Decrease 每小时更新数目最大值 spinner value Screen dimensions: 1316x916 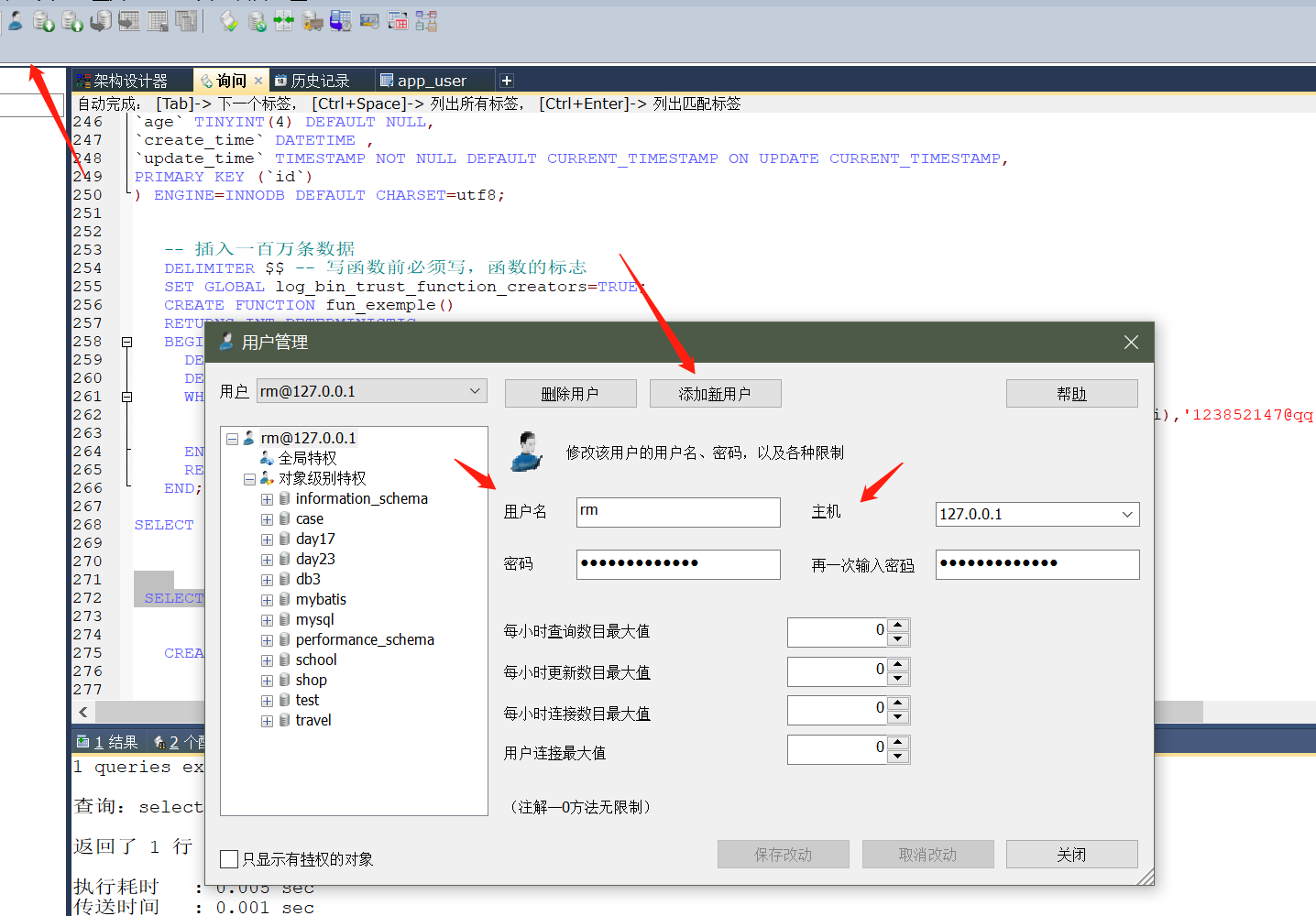[898, 679]
